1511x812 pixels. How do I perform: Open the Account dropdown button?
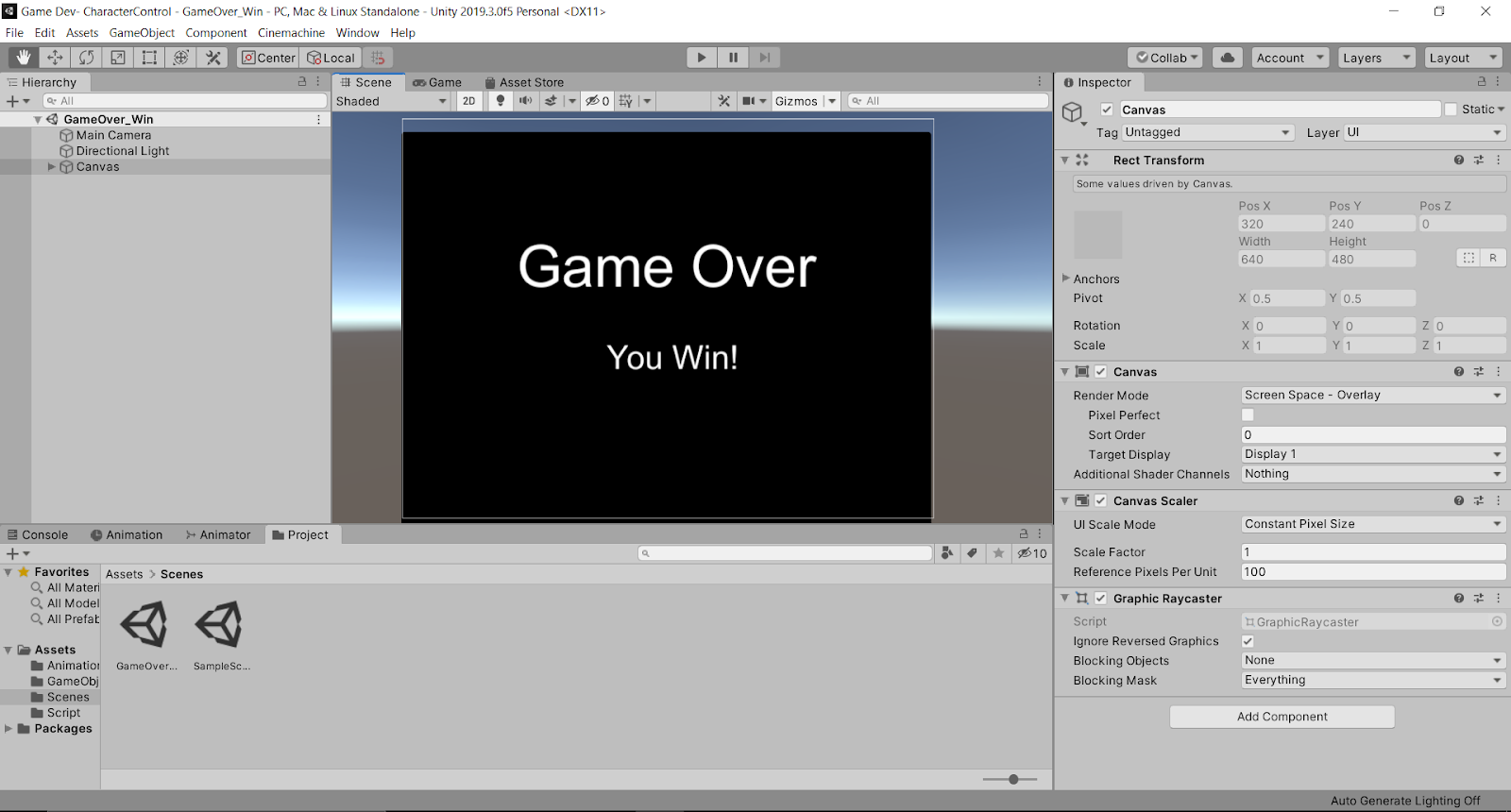[x=1290, y=58]
